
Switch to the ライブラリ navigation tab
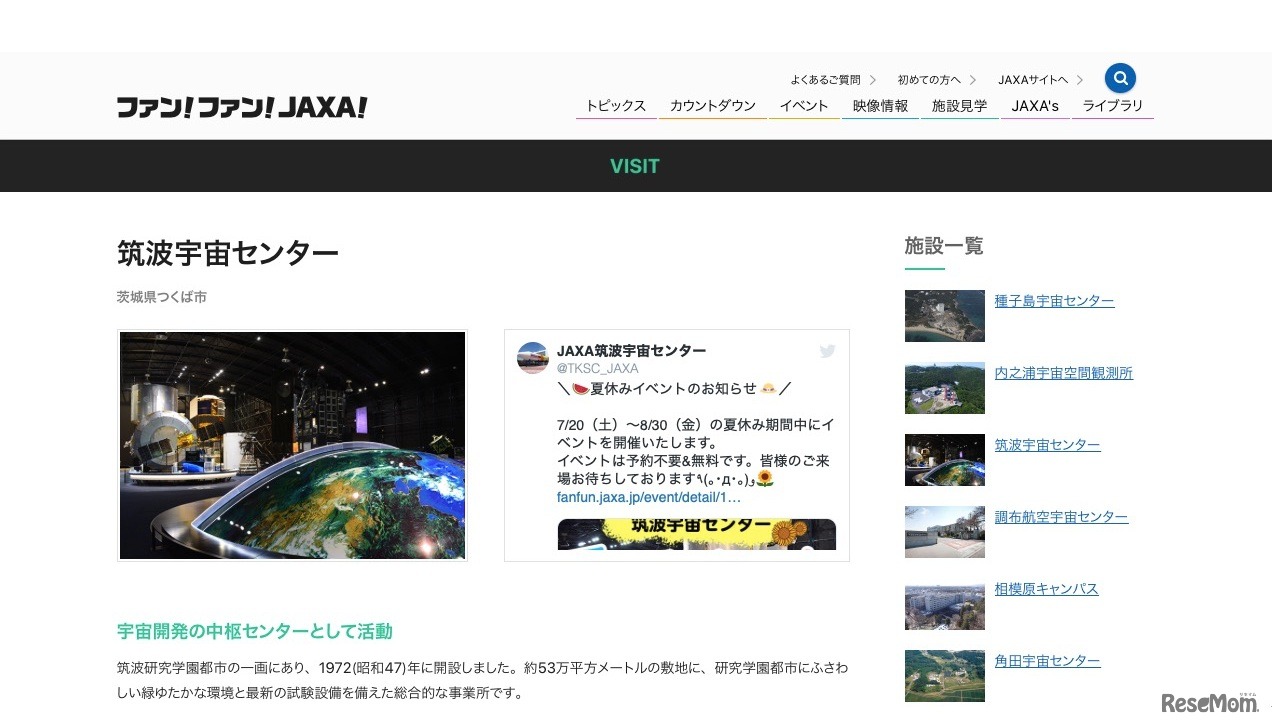[x=1113, y=105]
